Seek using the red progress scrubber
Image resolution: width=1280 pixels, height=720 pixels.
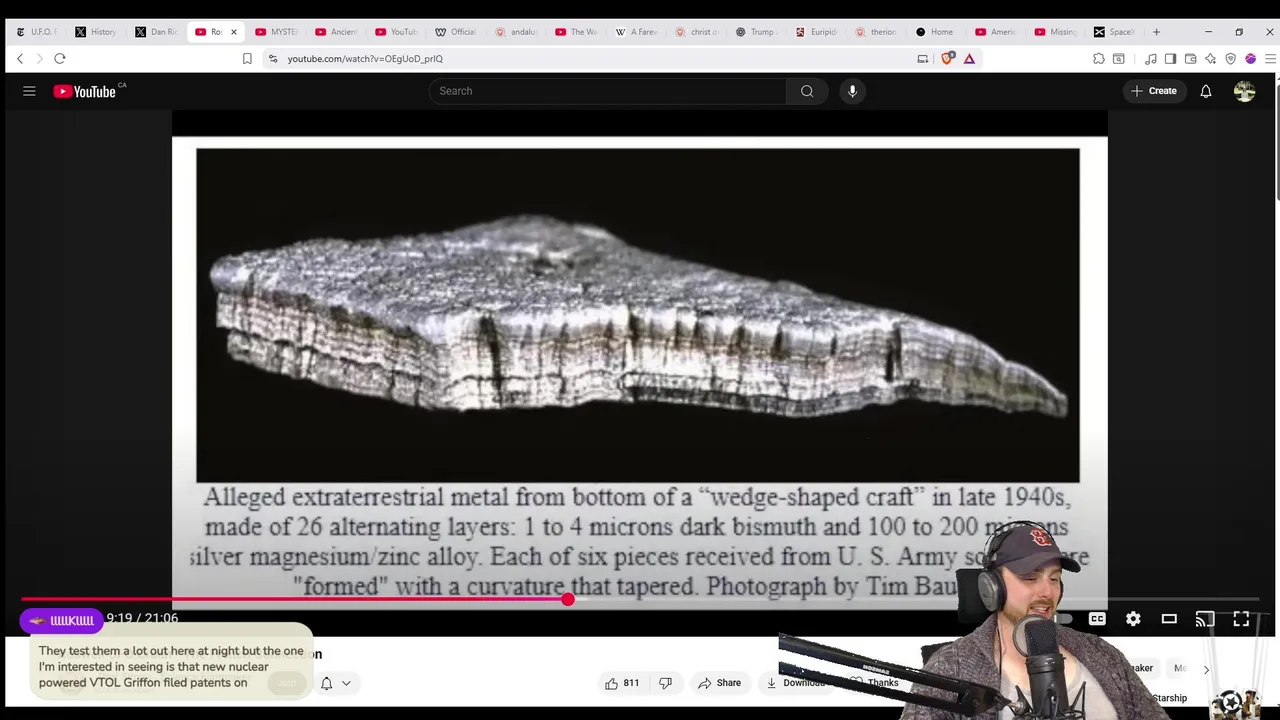568,600
